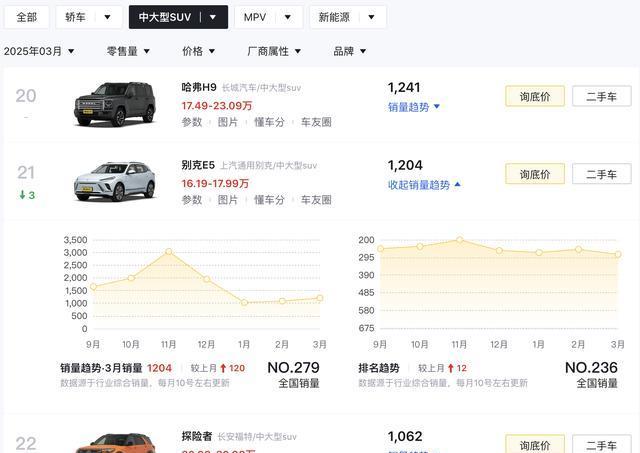Viewport: 640px width, 453px height.
Task: Switch to the 新能源 tab
Action: tap(347, 17)
